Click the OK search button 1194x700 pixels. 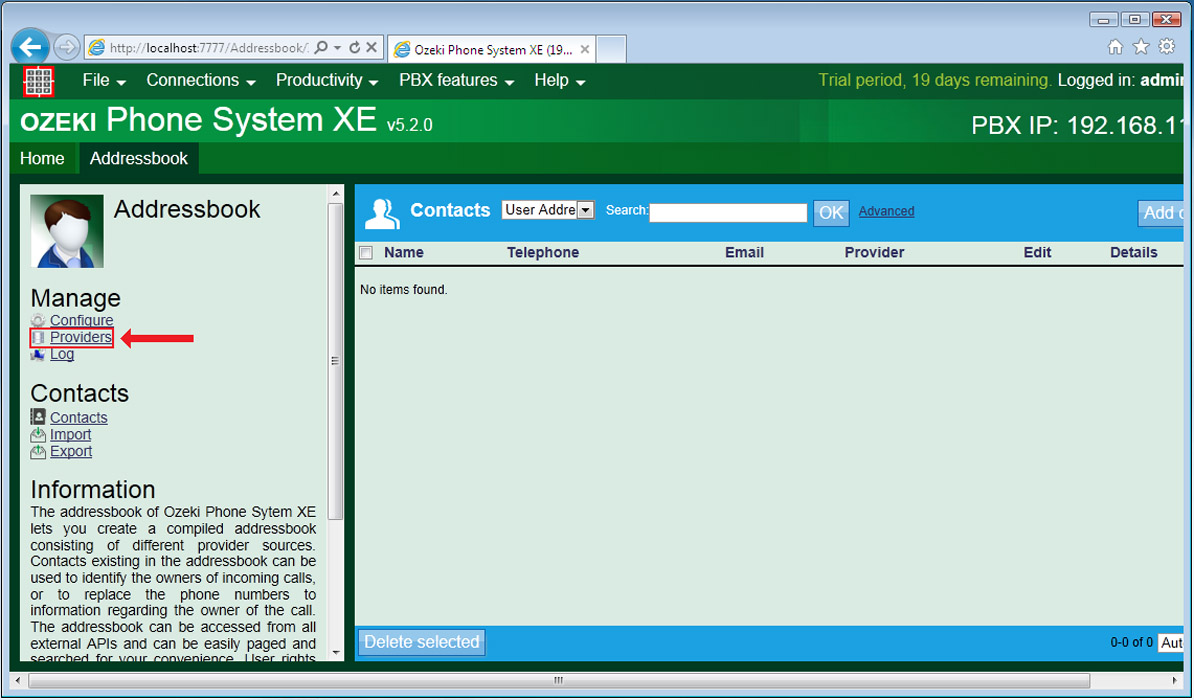831,213
